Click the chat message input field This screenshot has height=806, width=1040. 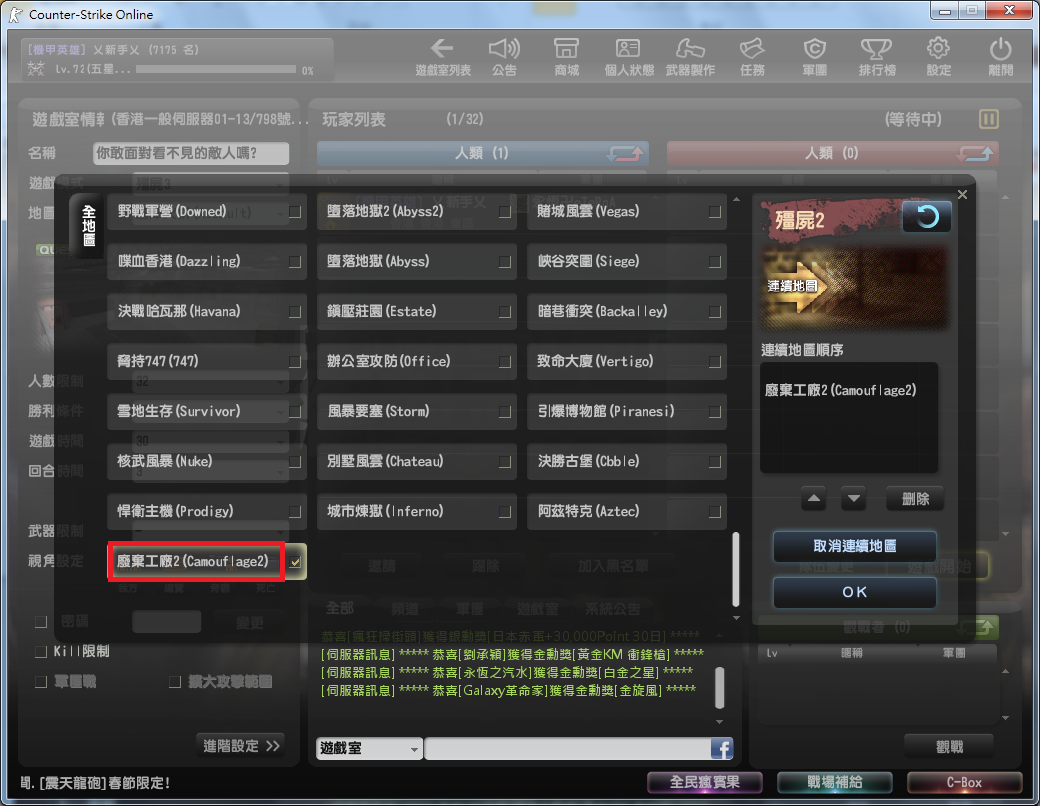[568, 749]
